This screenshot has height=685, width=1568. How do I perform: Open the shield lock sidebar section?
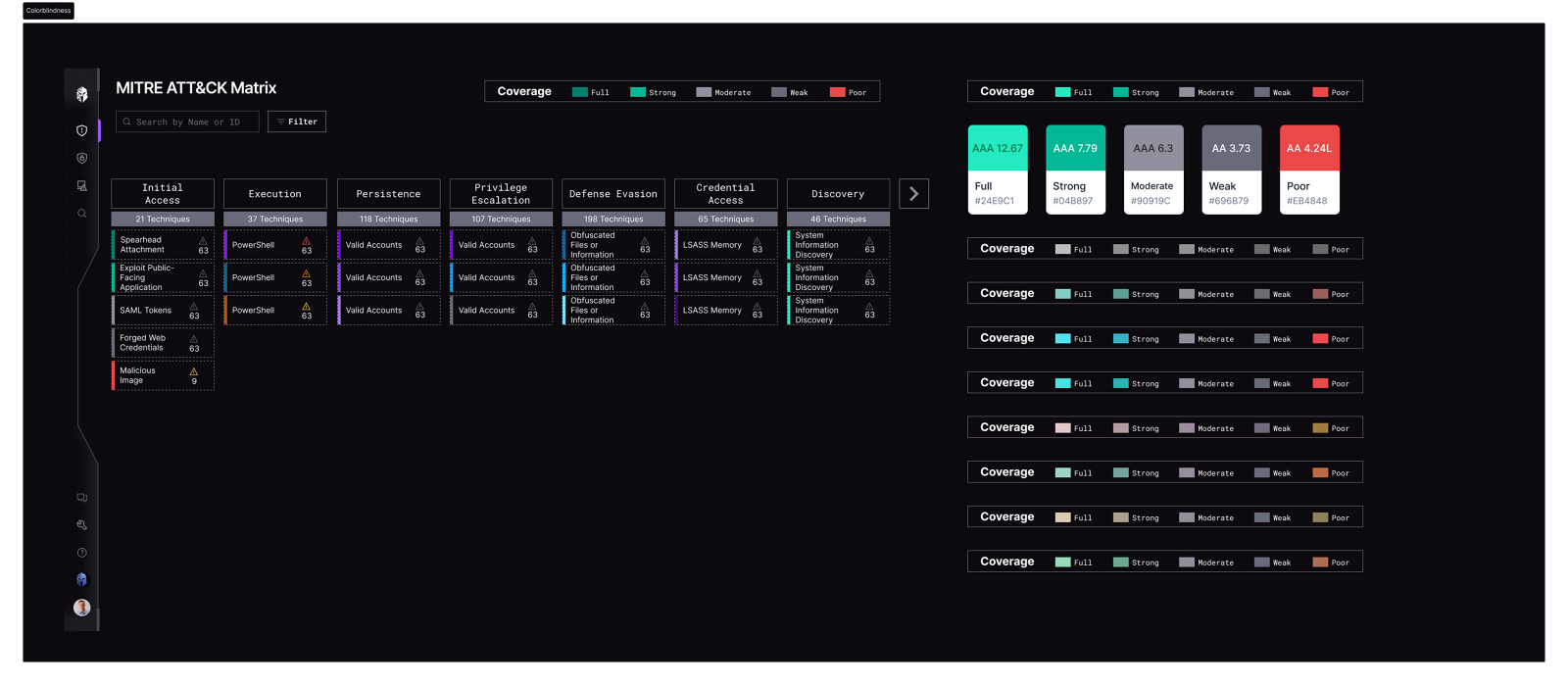click(x=82, y=158)
